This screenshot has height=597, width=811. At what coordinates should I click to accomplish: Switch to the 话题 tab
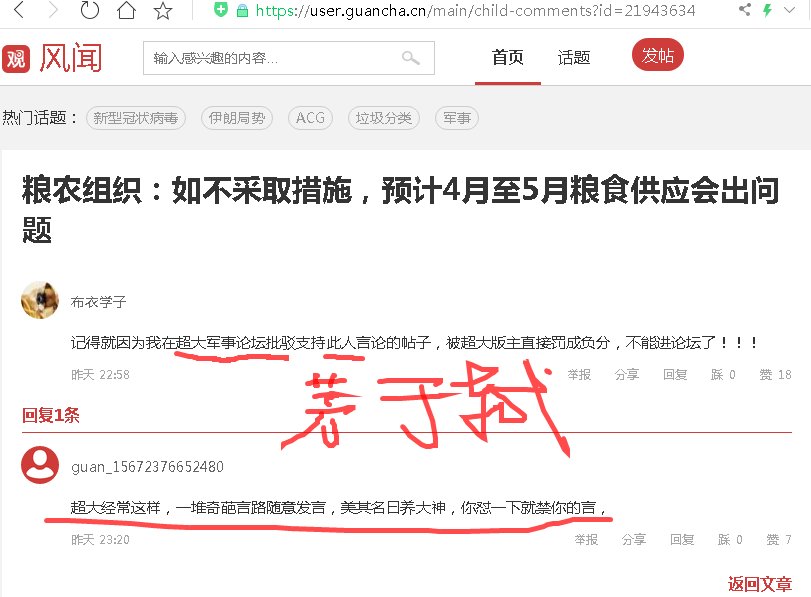point(573,57)
